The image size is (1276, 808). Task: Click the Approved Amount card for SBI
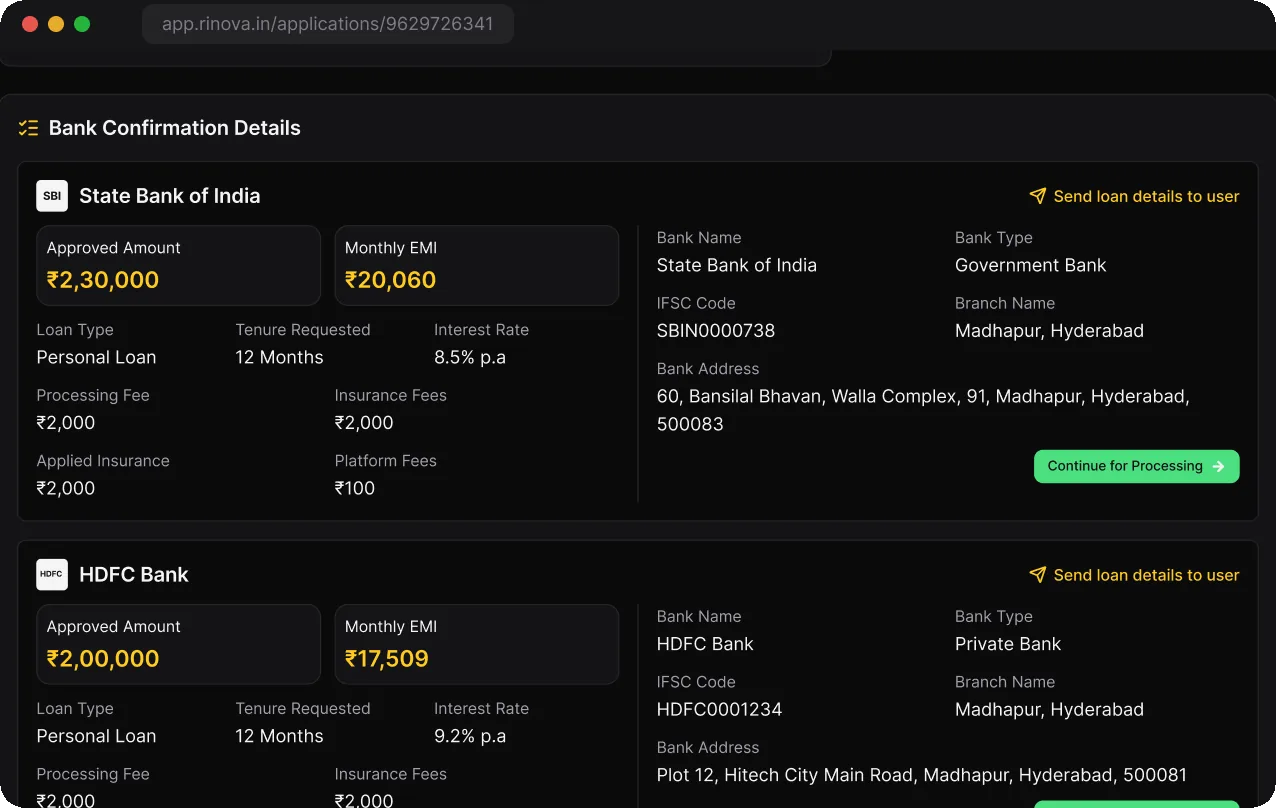pyautogui.click(x=179, y=265)
